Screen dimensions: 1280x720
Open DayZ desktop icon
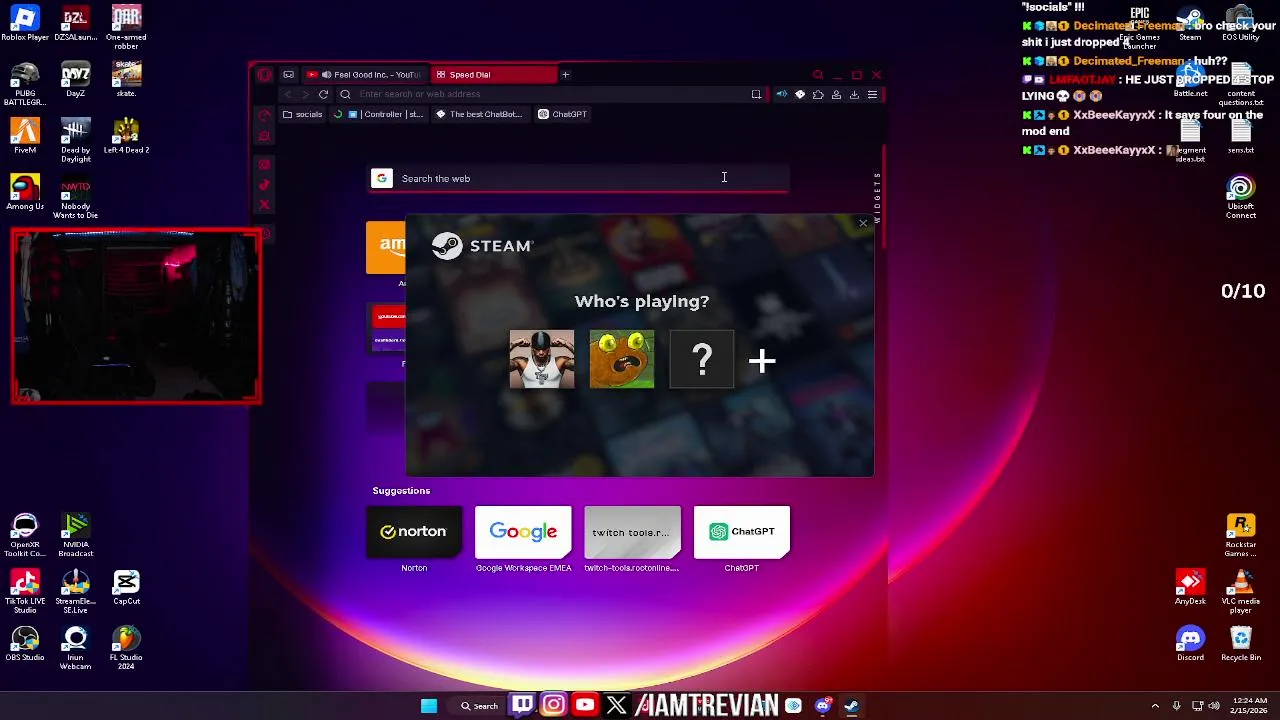pyautogui.click(x=75, y=80)
